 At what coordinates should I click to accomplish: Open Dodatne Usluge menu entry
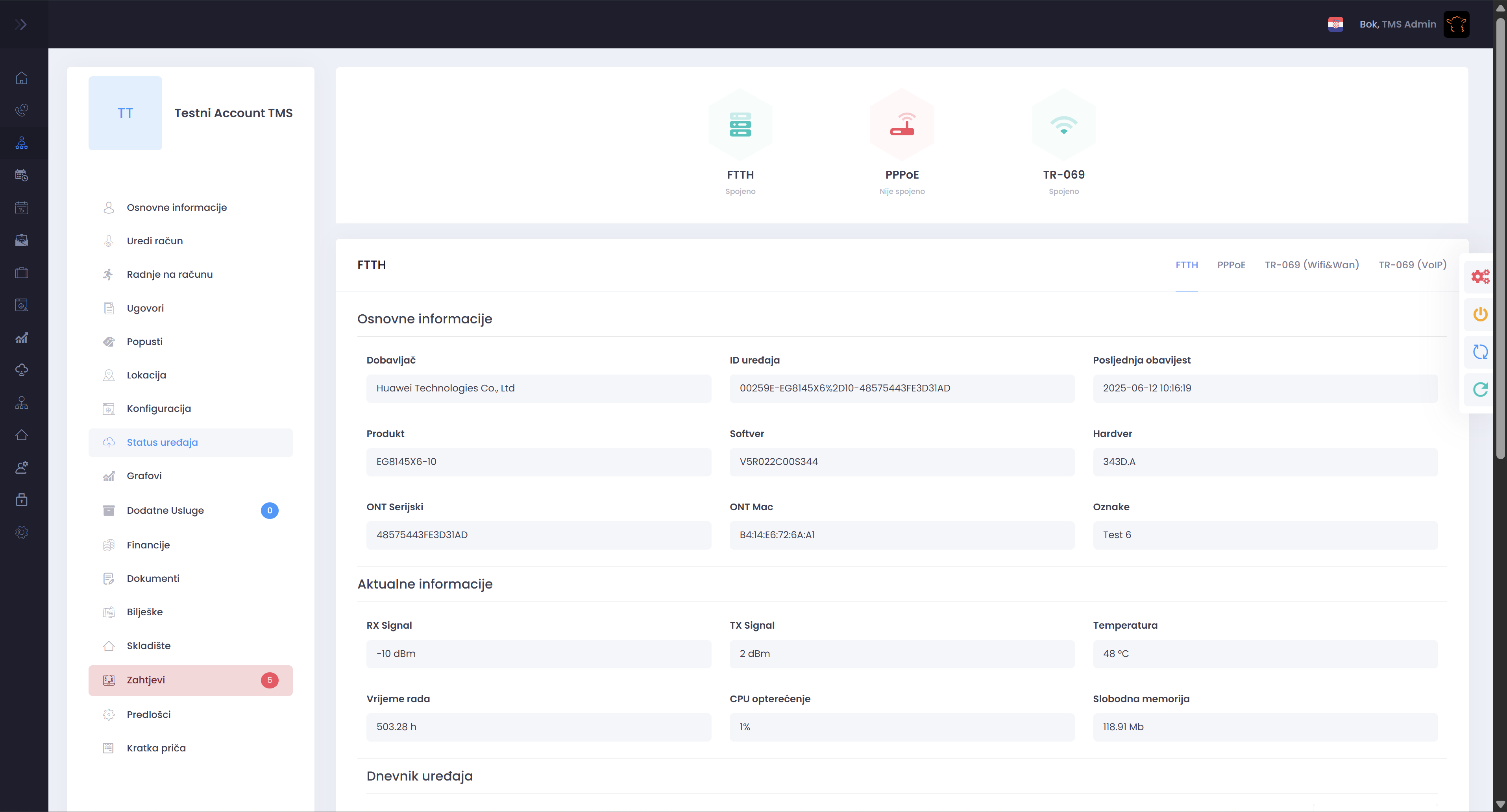pos(165,510)
